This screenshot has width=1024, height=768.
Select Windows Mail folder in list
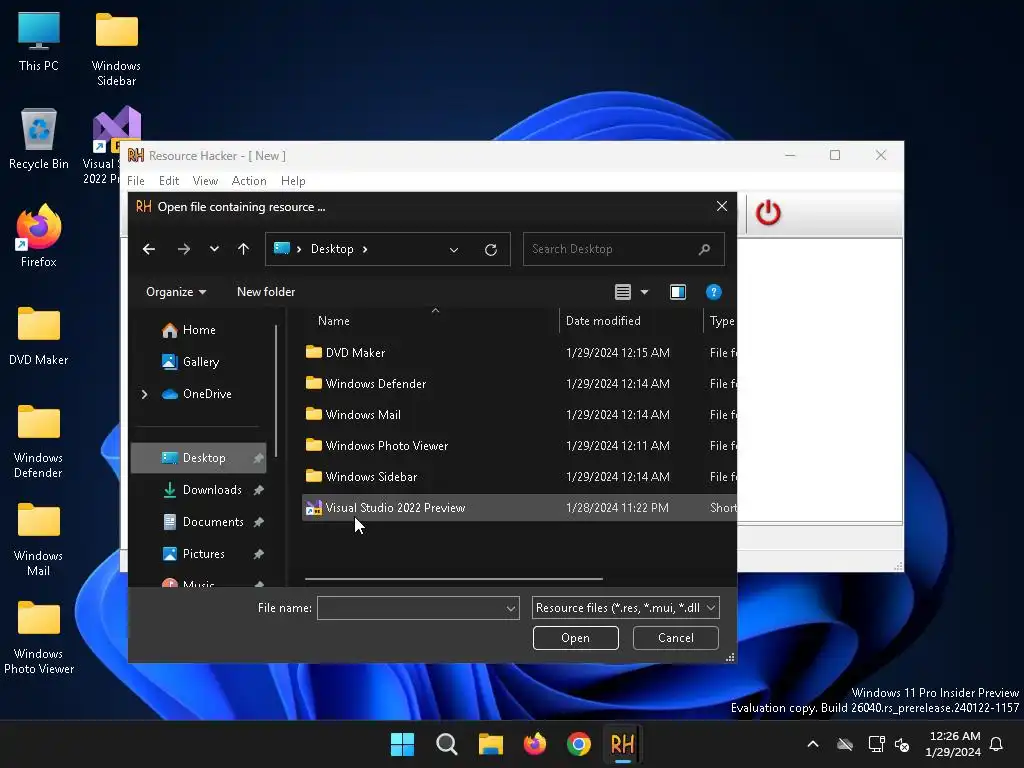519,415
